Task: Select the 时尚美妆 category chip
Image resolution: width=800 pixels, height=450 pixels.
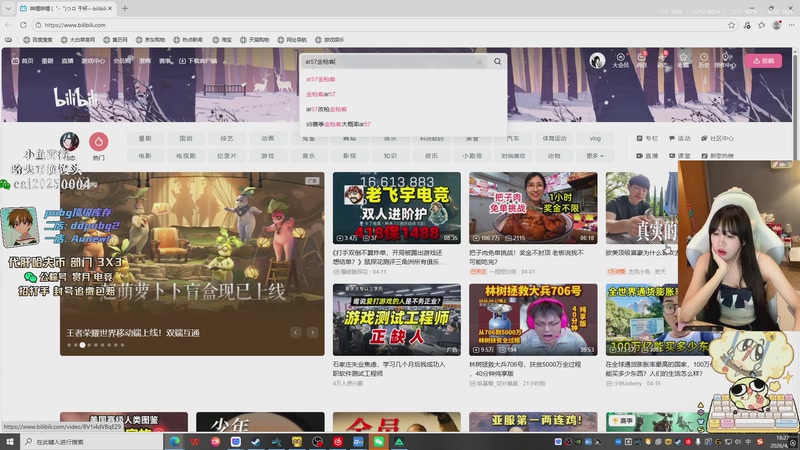Action: tap(513, 156)
